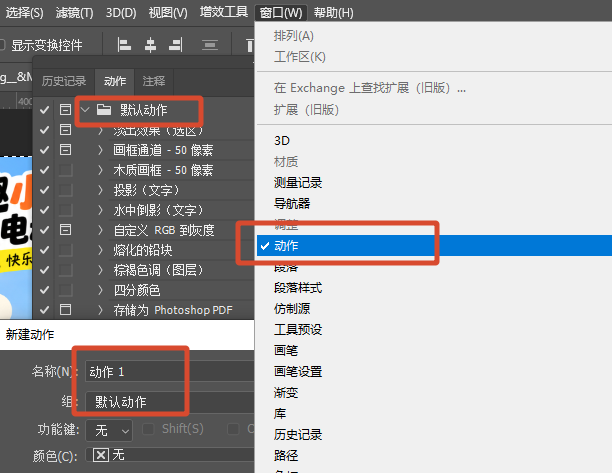Open the 功能键 dropdown
Viewport: 612px width, 473px height.
pos(109,430)
